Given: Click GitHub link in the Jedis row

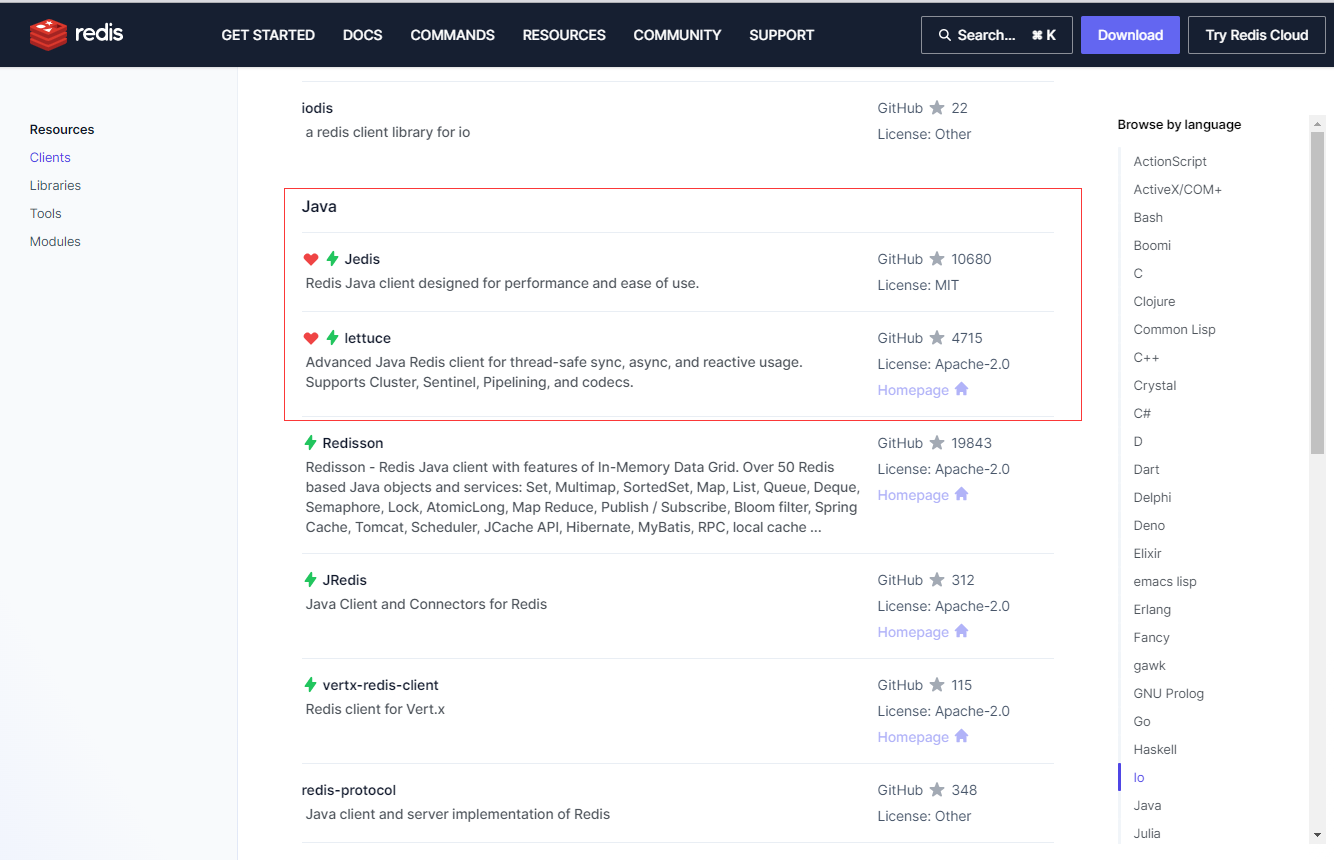Looking at the screenshot, I should click(x=900, y=259).
